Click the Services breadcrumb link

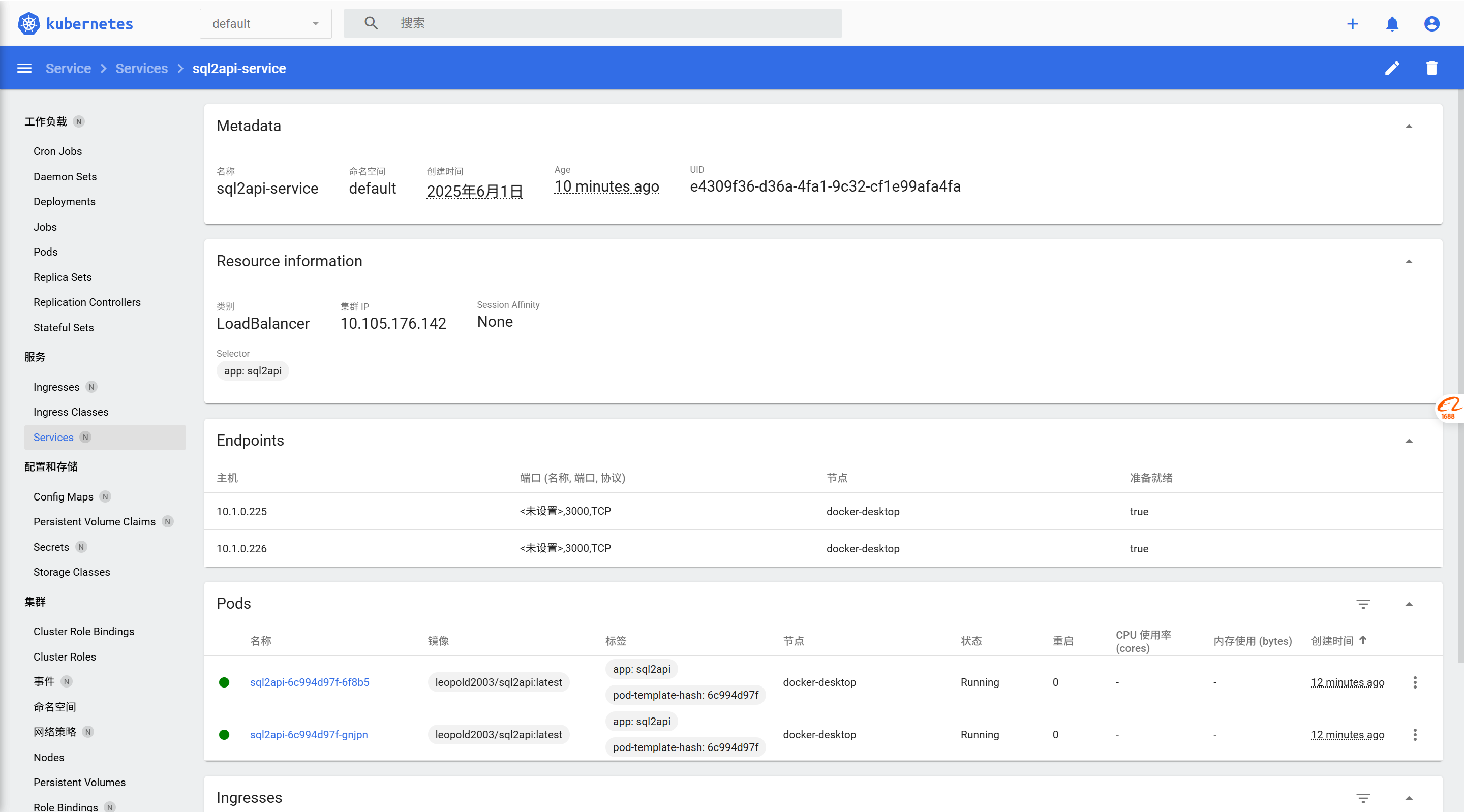click(141, 68)
